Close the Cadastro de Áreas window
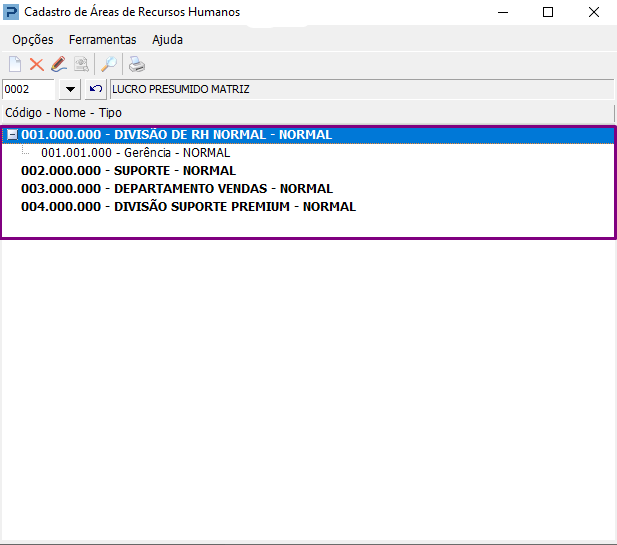 (594, 12)
